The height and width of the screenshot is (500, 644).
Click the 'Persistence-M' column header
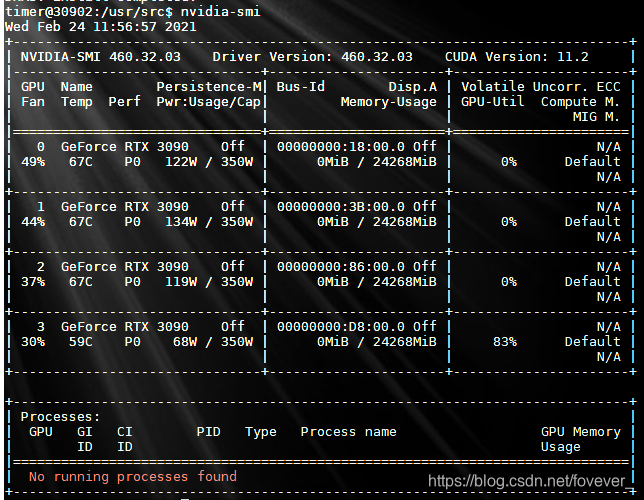[x=209, y=87]
